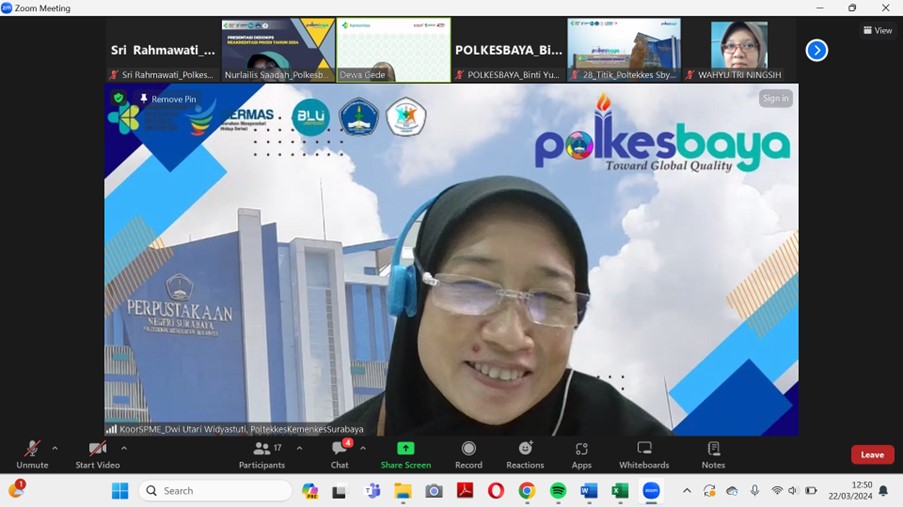This screenshot has width=903, height=507.
Task: Select 28_Titik_Poltekkes Sby thumbnail
Action: pyautogui.click(x=624, y=50)
